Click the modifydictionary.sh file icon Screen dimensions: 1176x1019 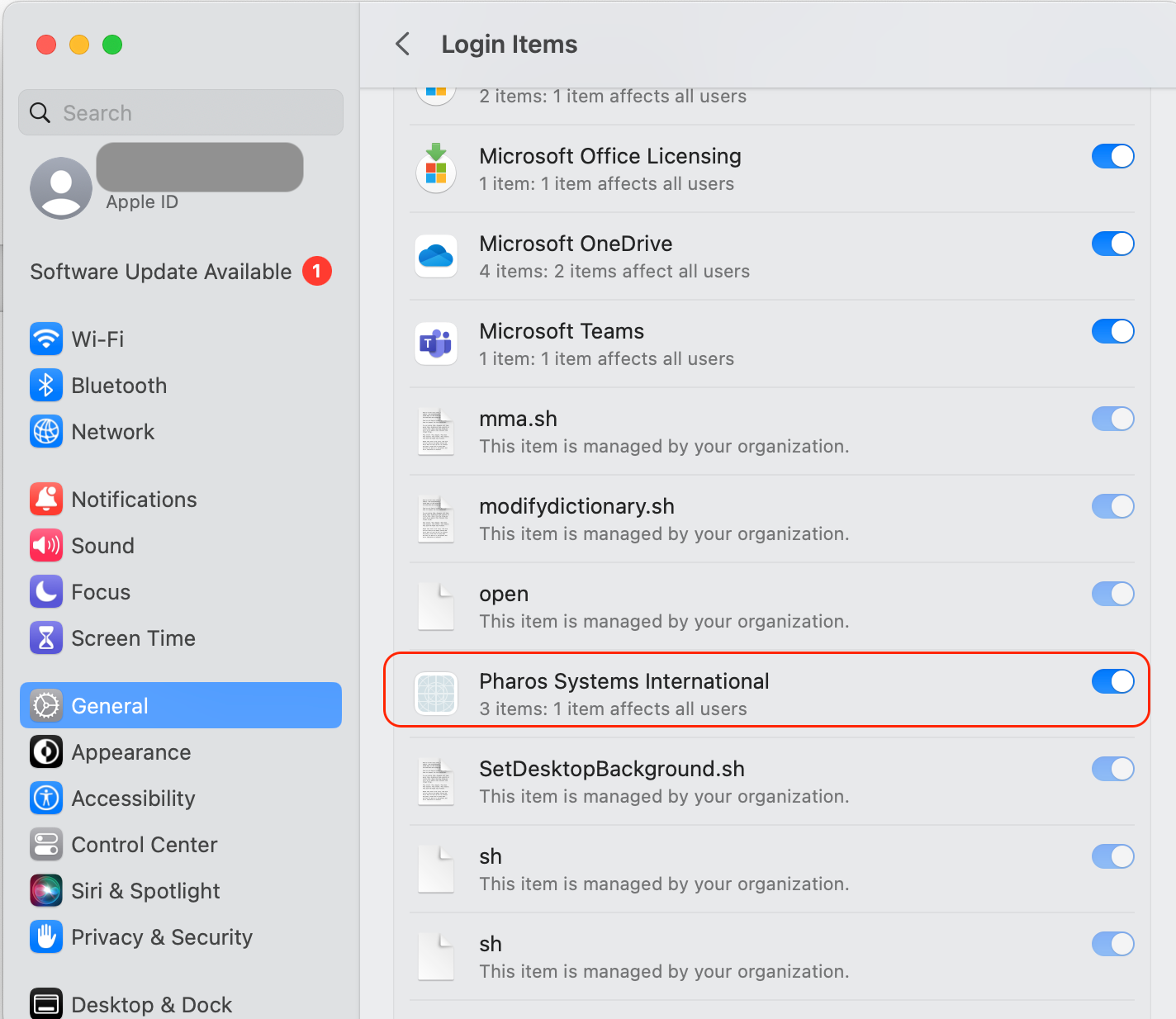[436, 519]
